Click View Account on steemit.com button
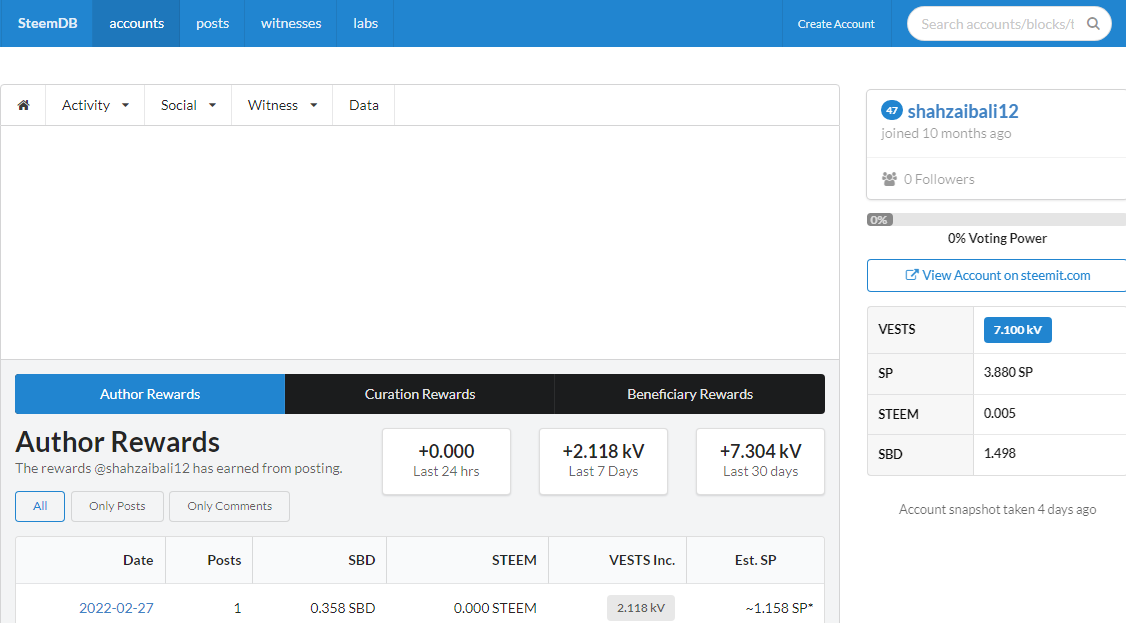 (997, 276)
